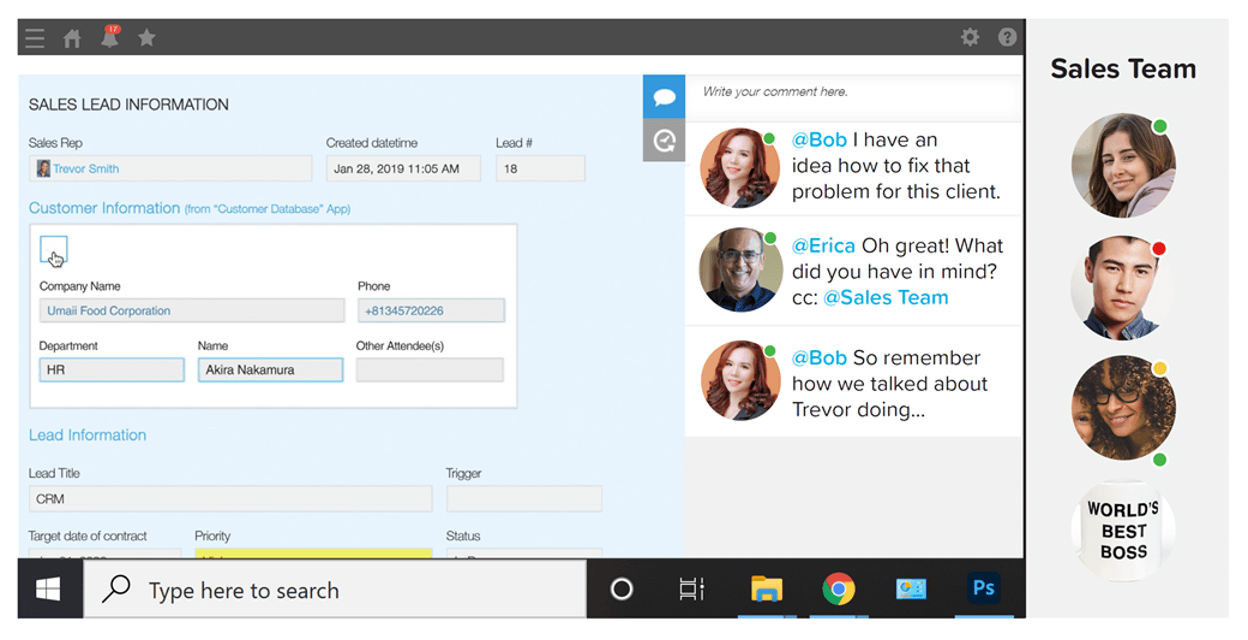This screenshot has width=1248, height=640.
Task: Click the Write your comment here field
Action: click(x=855, y=92)
